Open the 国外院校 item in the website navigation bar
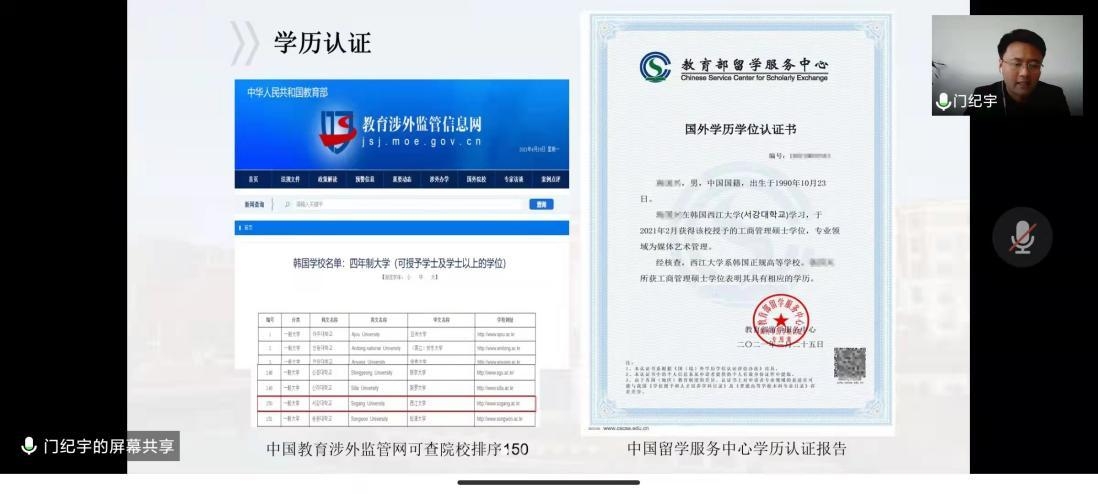The width and height of the screenshot is (1098, 494). (476, 179)
